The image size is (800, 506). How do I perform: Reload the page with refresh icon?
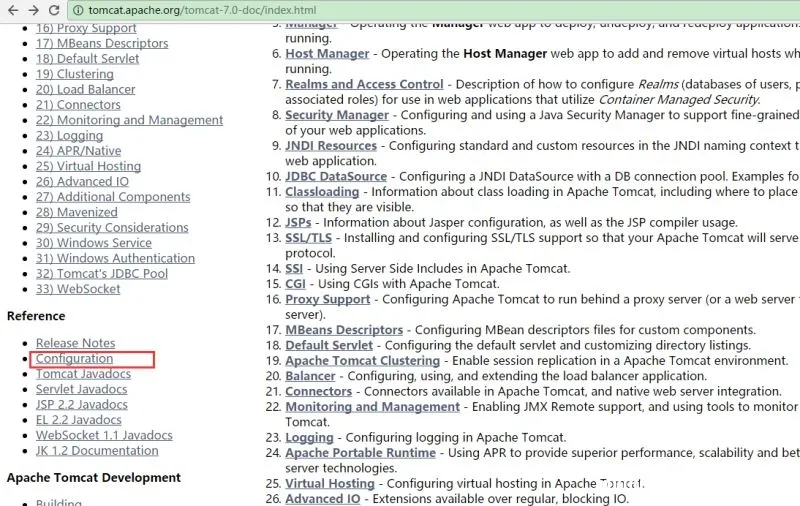(x=55, y=9)
